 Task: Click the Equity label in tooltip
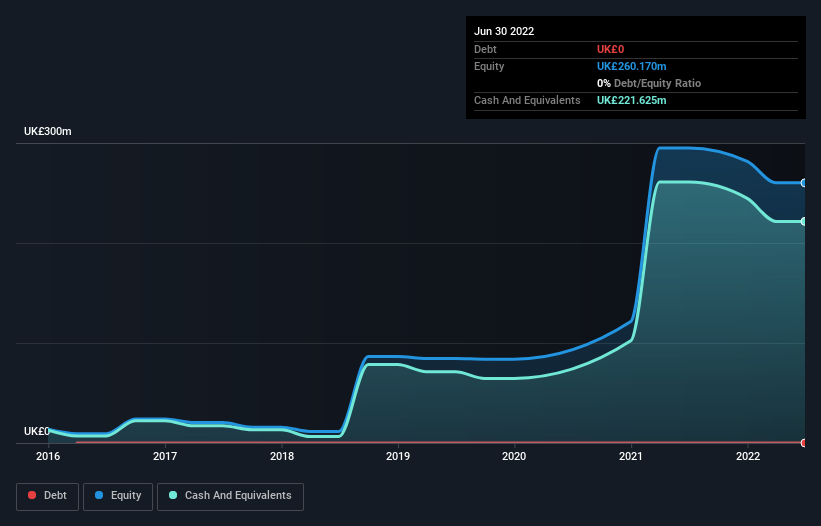click(x=489, y=66)
